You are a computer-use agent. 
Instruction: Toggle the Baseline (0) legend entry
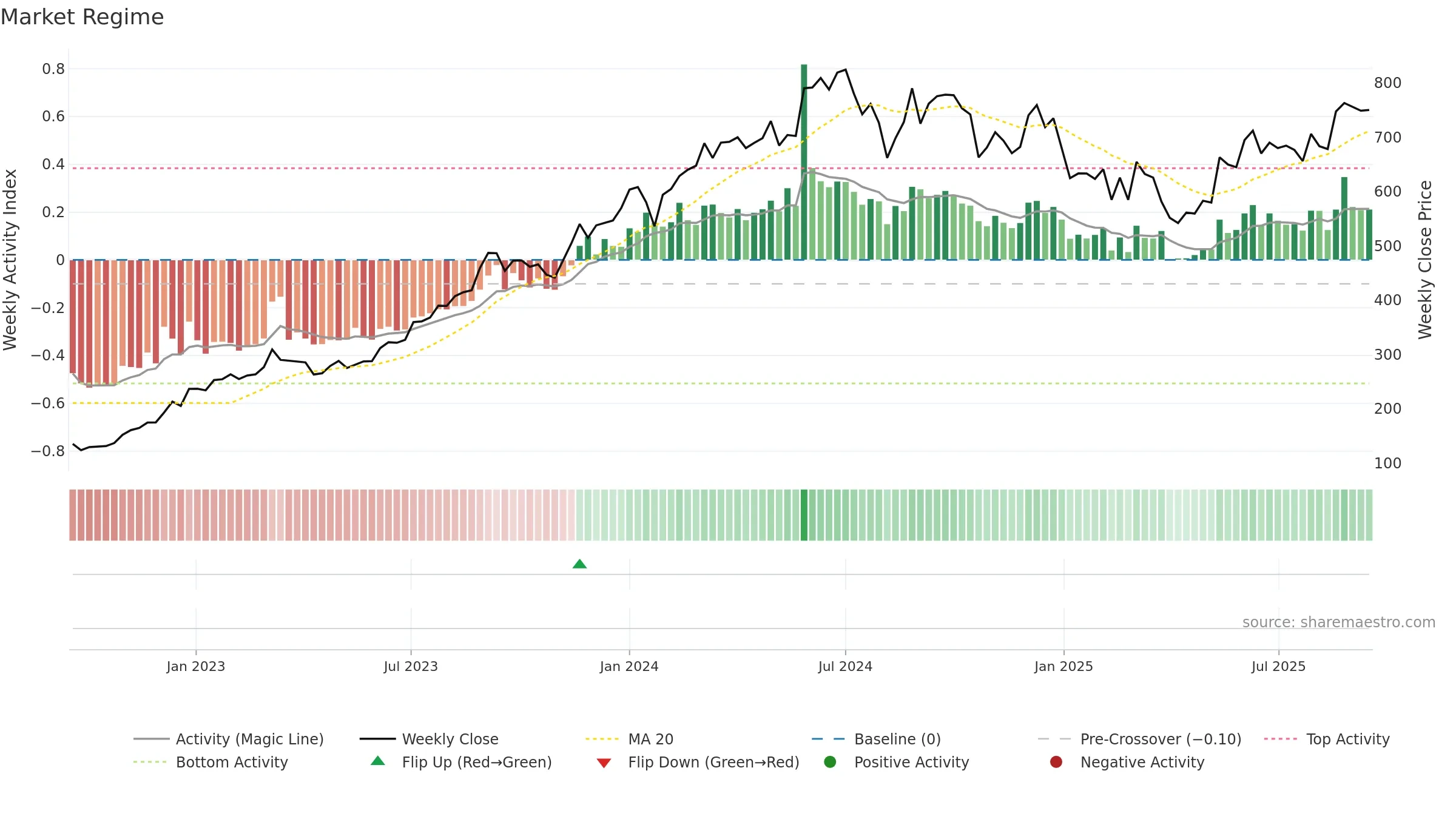click(x=876, y=739)
